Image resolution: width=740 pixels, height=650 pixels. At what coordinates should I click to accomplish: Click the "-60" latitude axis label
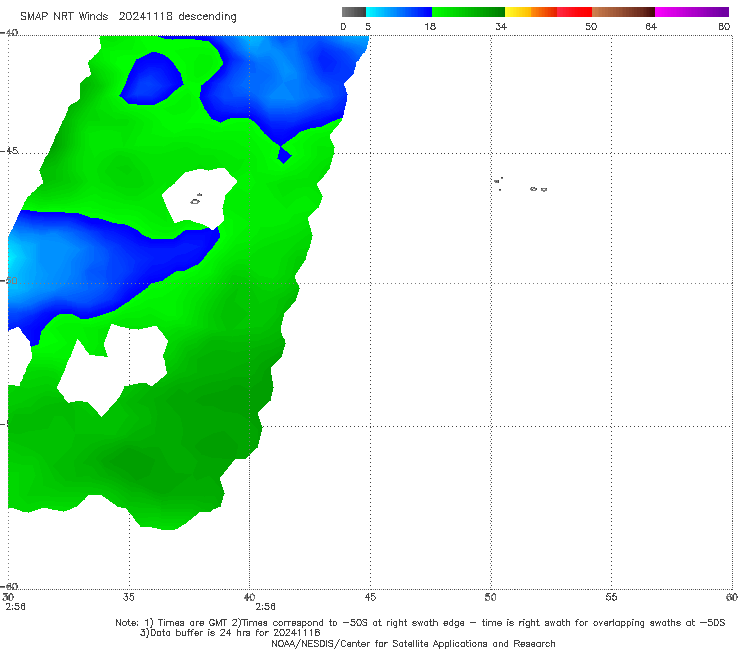(x=9, y=586)
